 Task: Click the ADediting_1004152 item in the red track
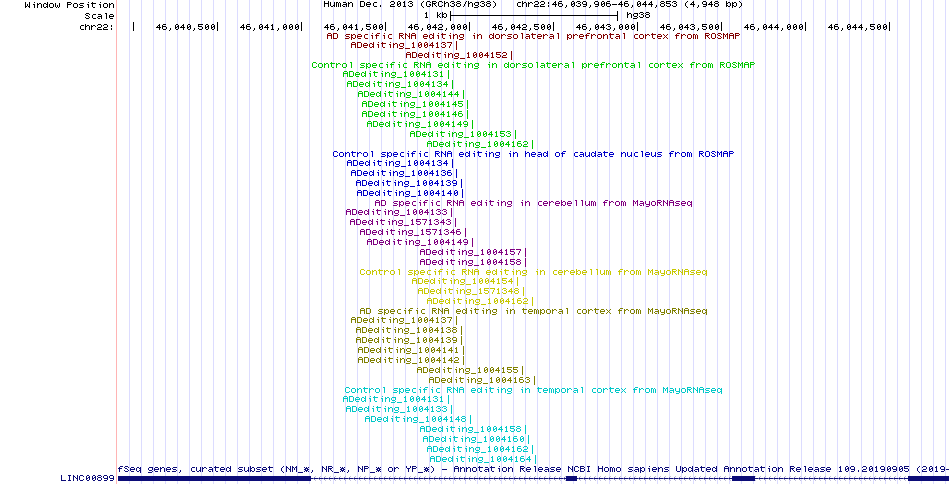coord(458,55)
